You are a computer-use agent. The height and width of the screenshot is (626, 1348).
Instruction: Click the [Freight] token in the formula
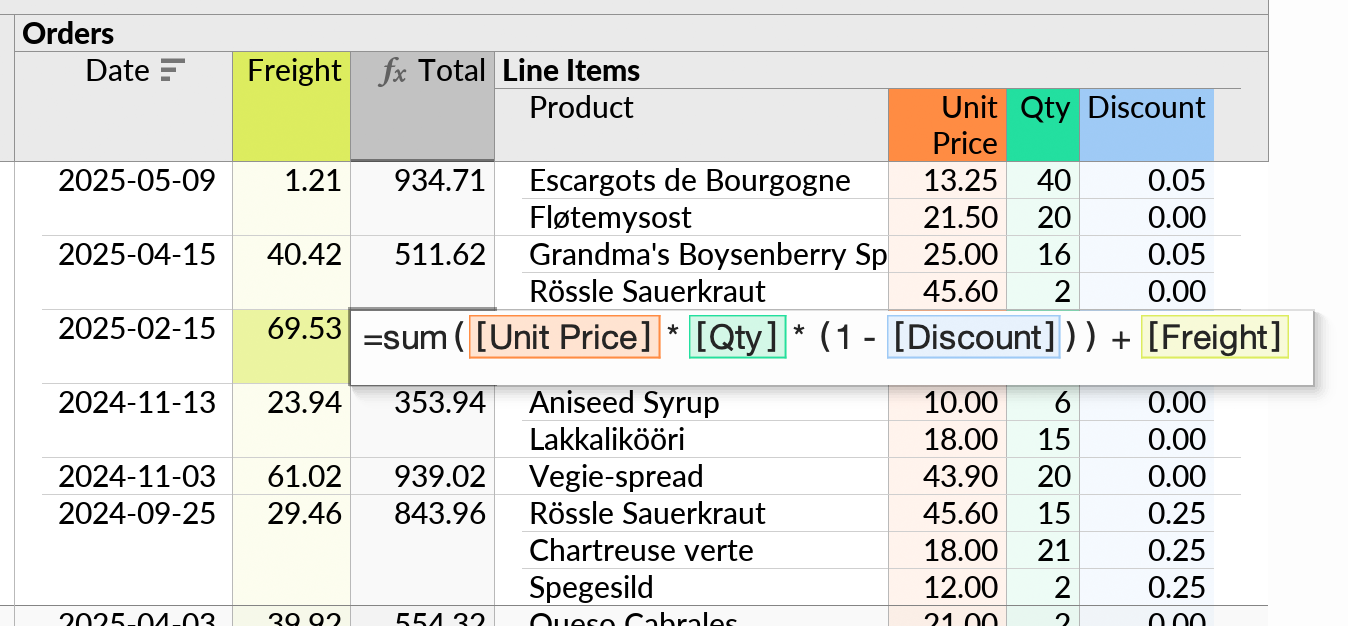click(x=1214, y=338)
